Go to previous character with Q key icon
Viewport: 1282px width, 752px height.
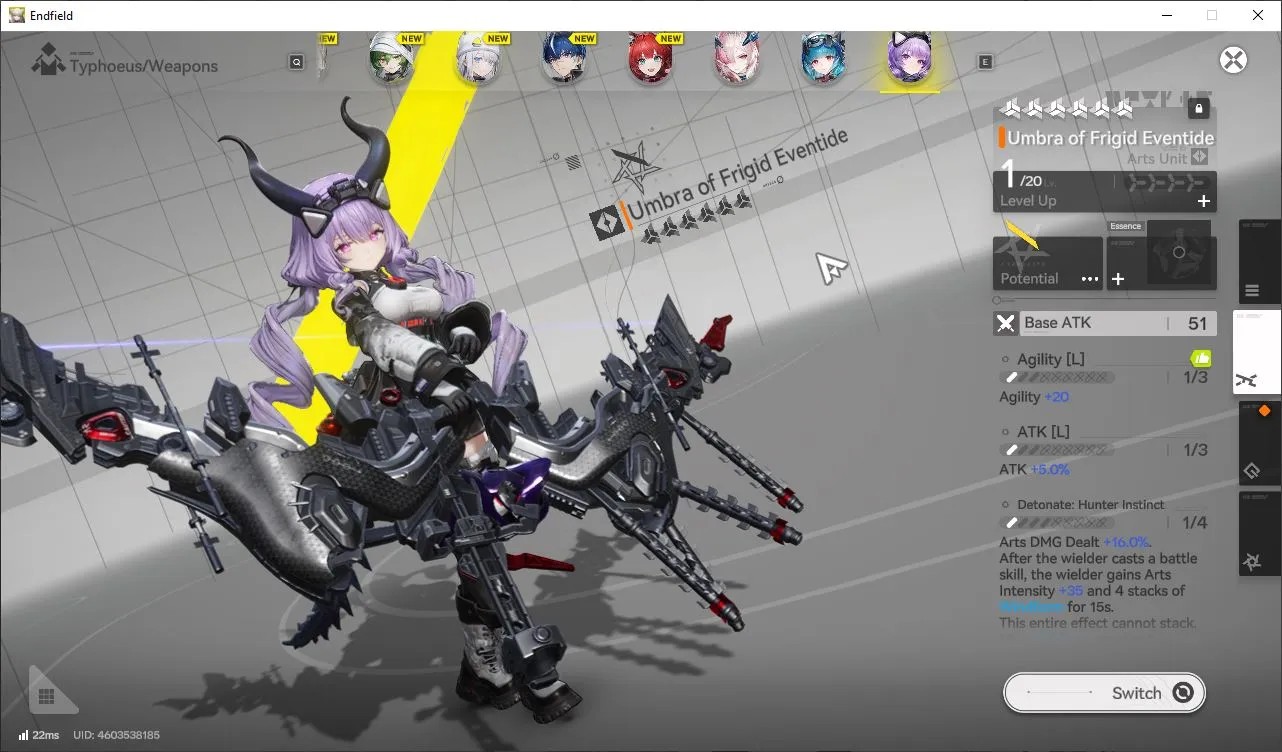coord(297,62)
